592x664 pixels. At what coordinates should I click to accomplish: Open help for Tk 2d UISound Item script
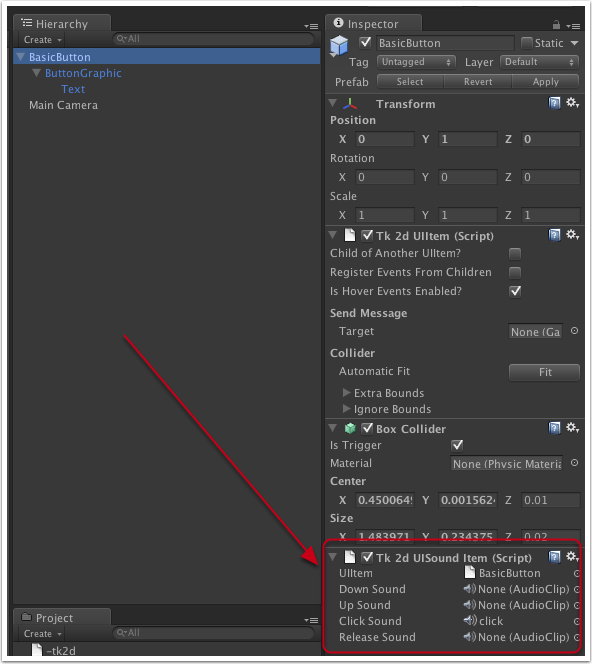(x=554, y=557)
